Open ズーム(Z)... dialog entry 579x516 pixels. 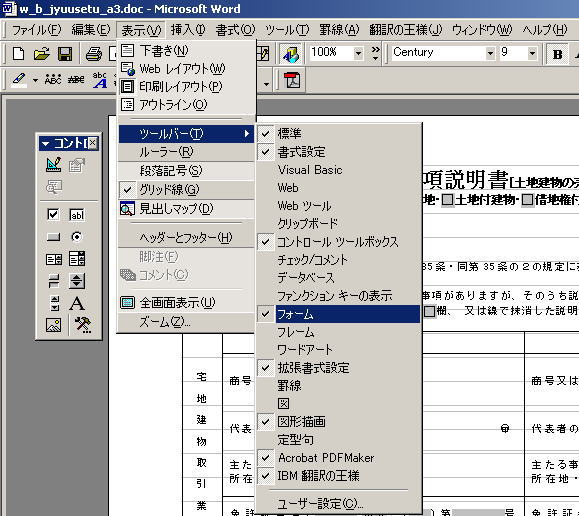pos(186,322)
